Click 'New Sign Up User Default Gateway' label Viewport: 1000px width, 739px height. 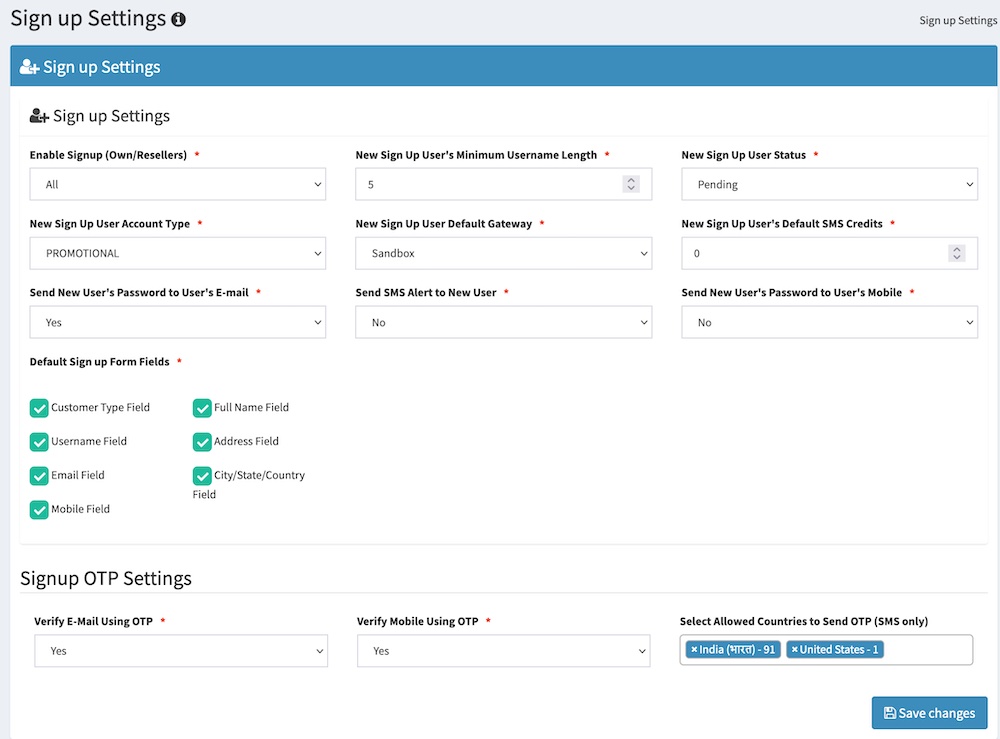pyautogui.click(x=443, y=224)
